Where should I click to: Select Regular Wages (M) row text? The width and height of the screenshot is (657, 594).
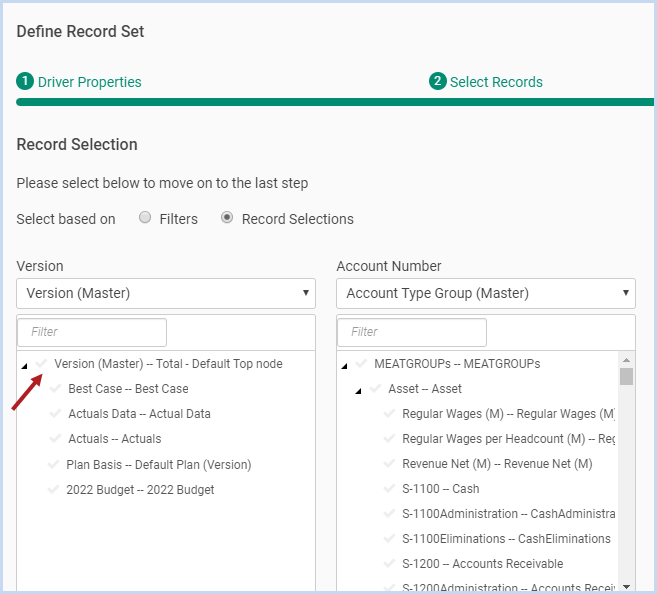point(508,414)
